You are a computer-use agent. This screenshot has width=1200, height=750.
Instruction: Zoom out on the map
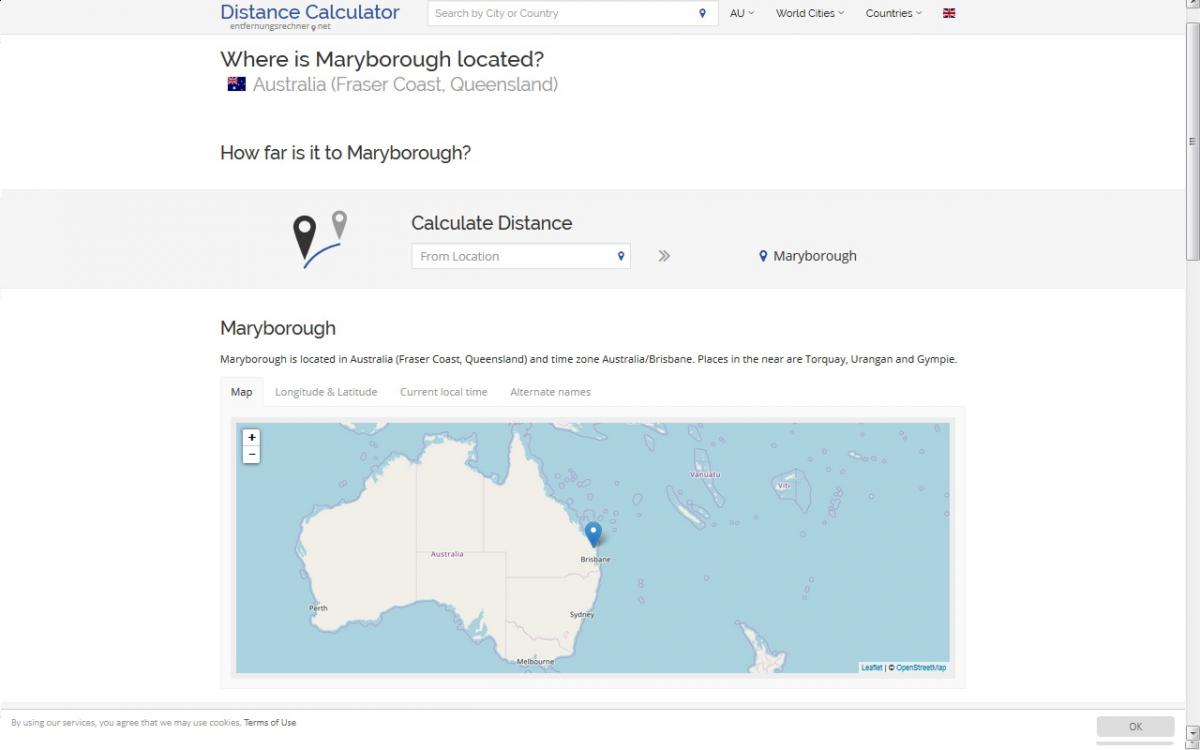252,454
